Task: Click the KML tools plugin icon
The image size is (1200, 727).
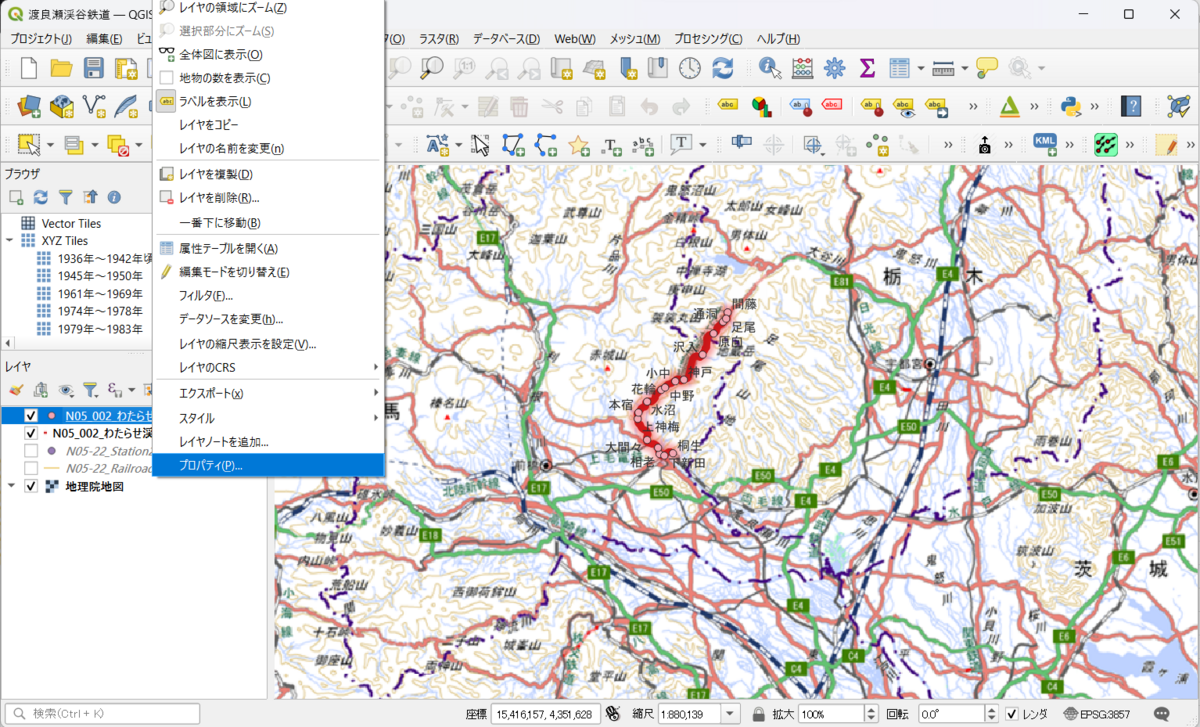Action: pyautogui.click(x=1046, y=143)
